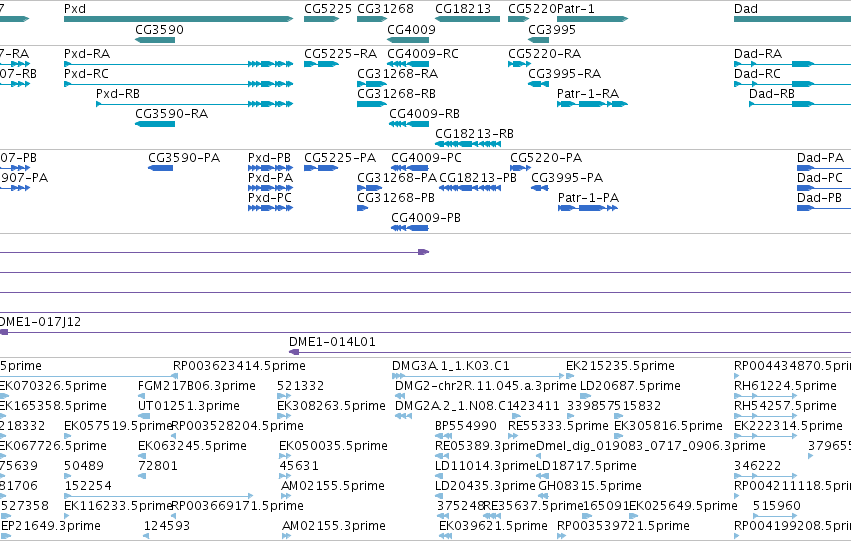This screenshot has width=851, height=541.
Task: Click the CG31268-PB protein label
Action: (x=396, y=198)
